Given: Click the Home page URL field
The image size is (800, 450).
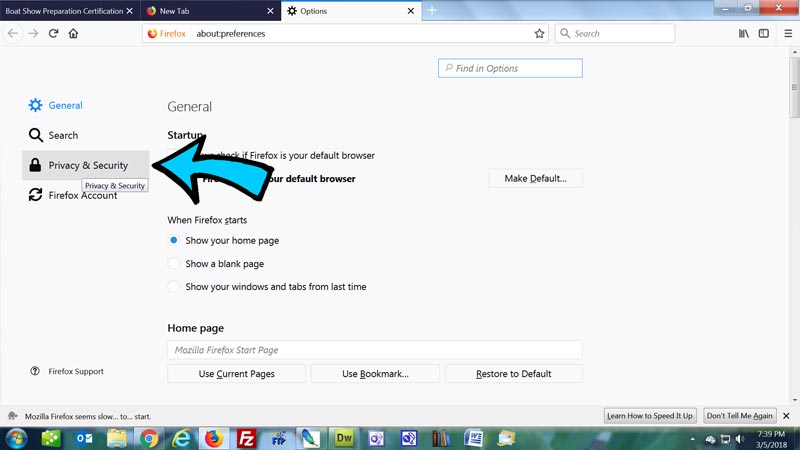Looking at the screenshot, I should (x=374, y=350).
